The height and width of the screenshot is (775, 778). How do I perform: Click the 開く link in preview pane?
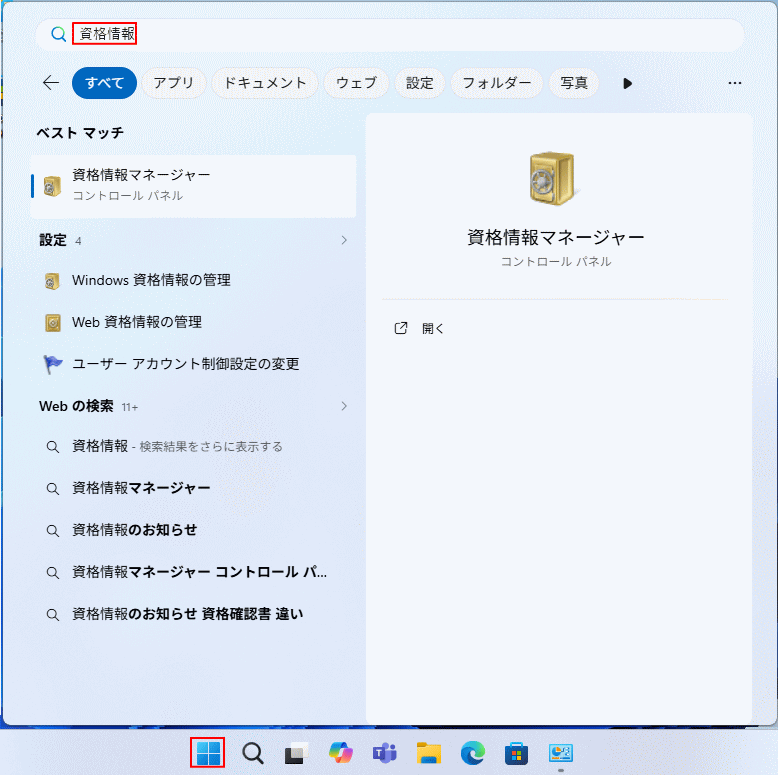click(433, 328)
